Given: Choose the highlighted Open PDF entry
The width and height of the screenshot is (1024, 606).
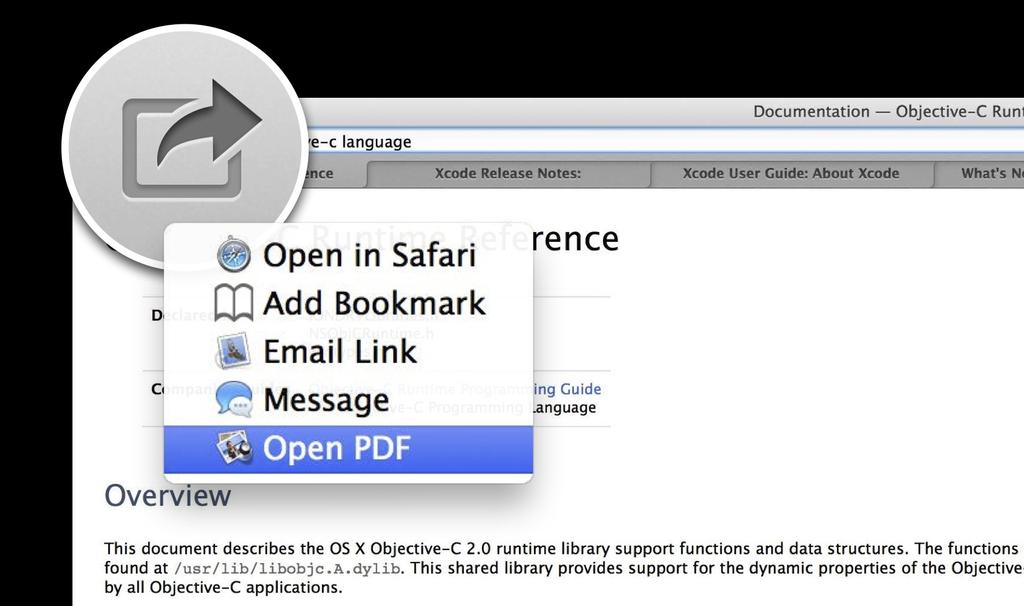Looking at the screenshot, I should click(x=348, y=449).
